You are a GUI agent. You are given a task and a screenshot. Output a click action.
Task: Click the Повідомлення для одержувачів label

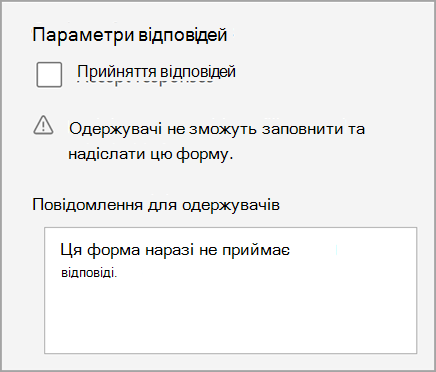[x=156, y=205]
